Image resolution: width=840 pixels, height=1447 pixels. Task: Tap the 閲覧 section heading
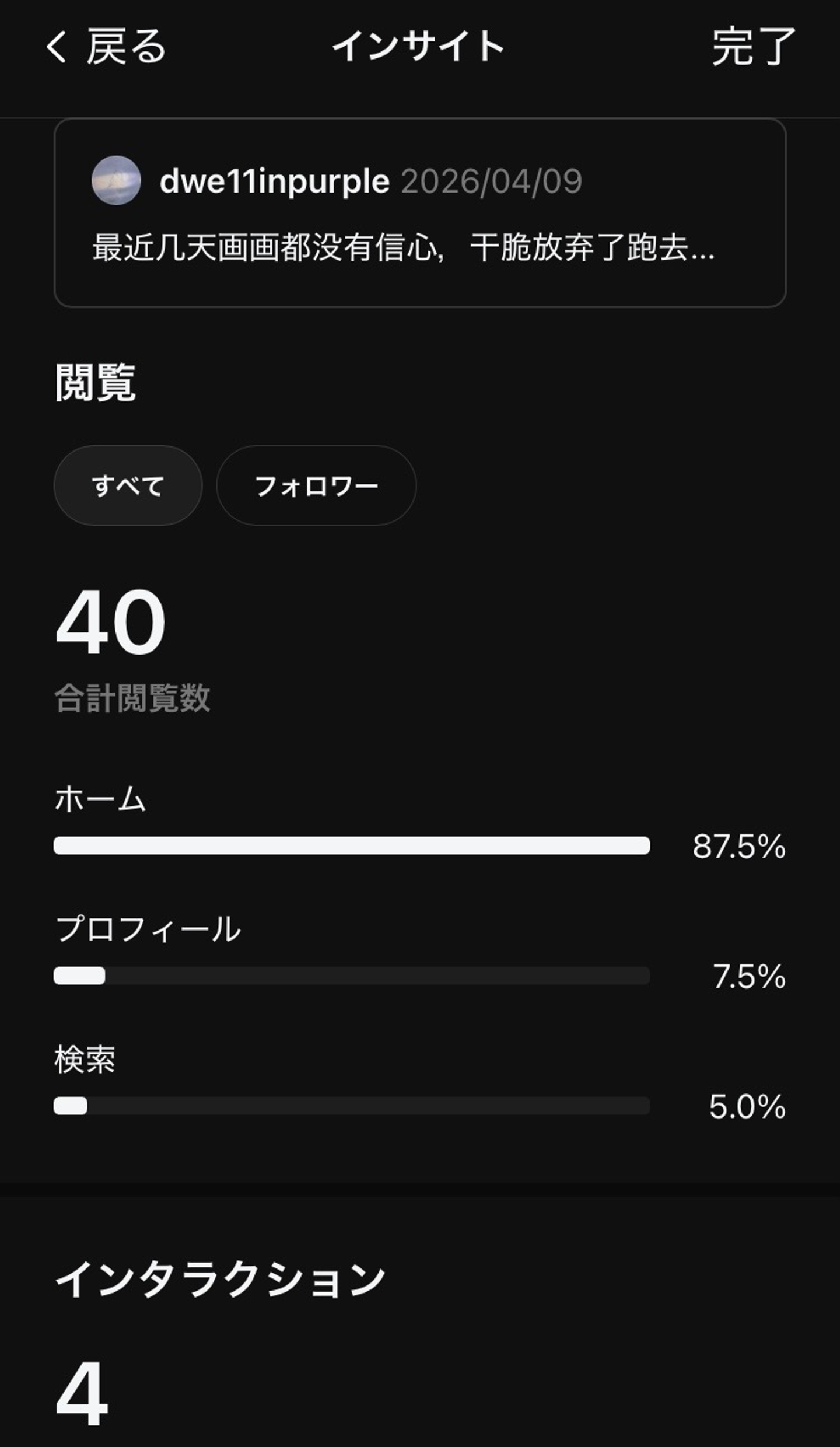coord(96,383)
